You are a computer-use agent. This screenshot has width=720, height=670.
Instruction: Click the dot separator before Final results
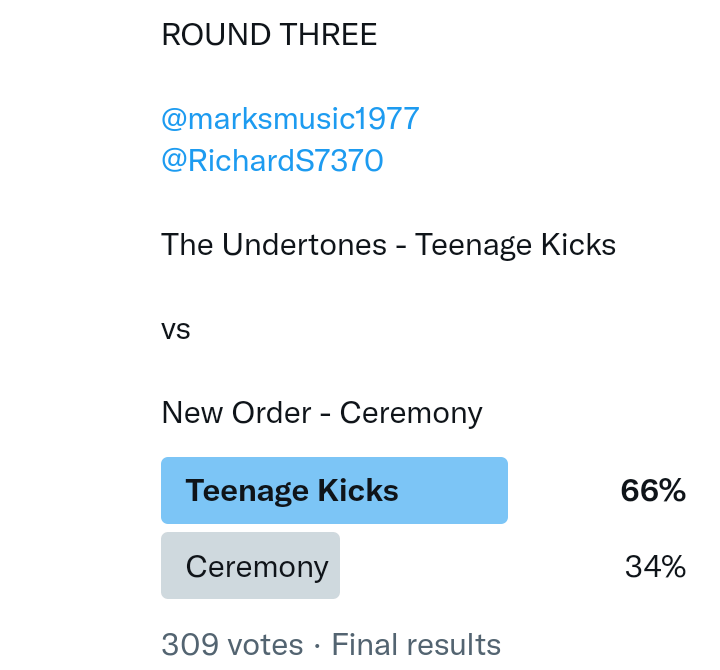click(x=317, y=645)
